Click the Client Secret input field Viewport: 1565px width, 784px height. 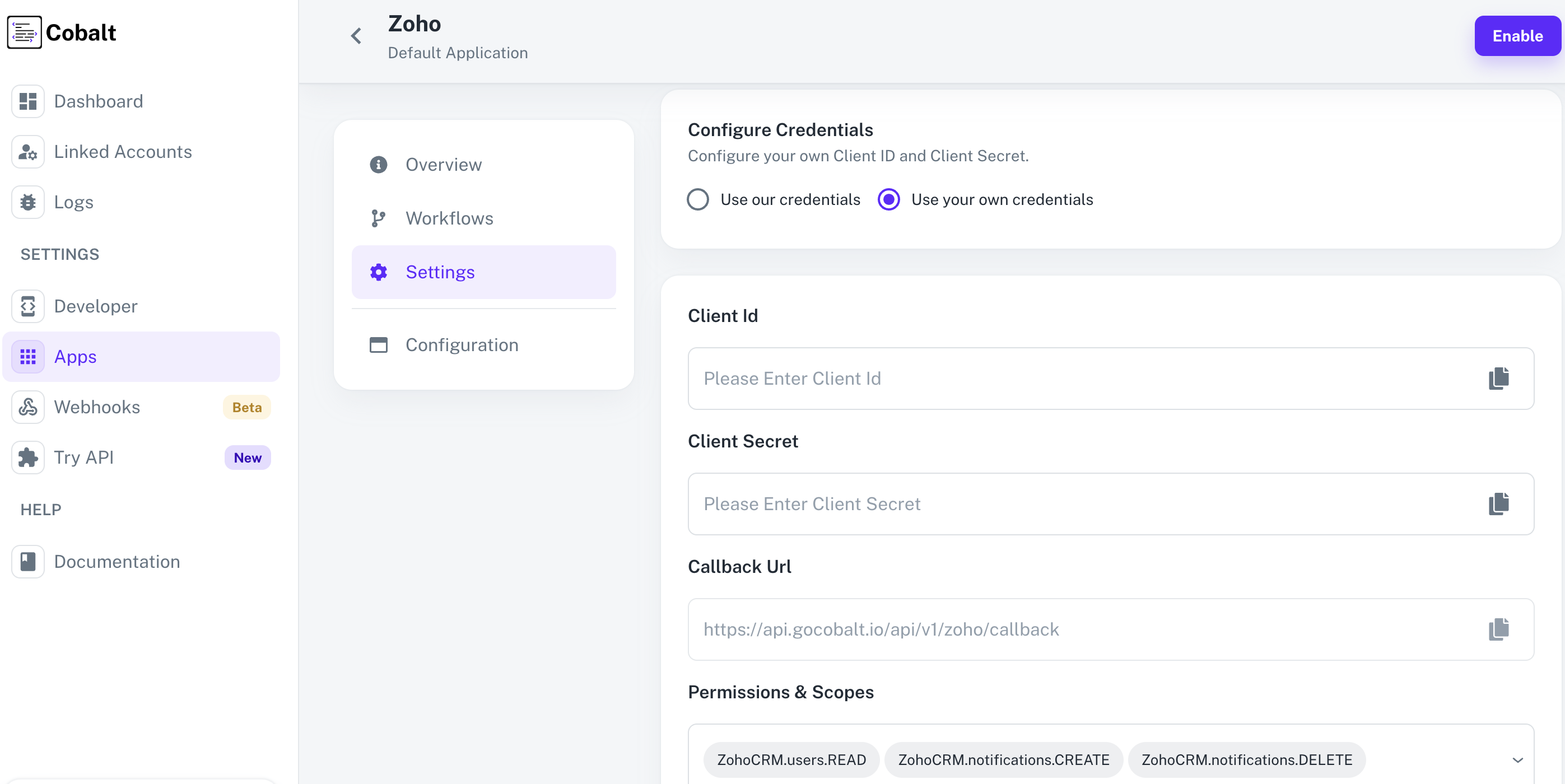(1033, 504)
